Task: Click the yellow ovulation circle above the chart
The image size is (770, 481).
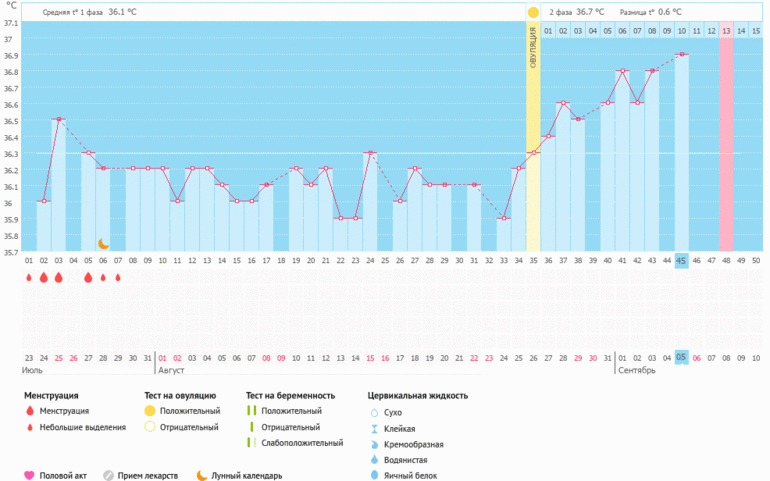Action: coord(533,12)
